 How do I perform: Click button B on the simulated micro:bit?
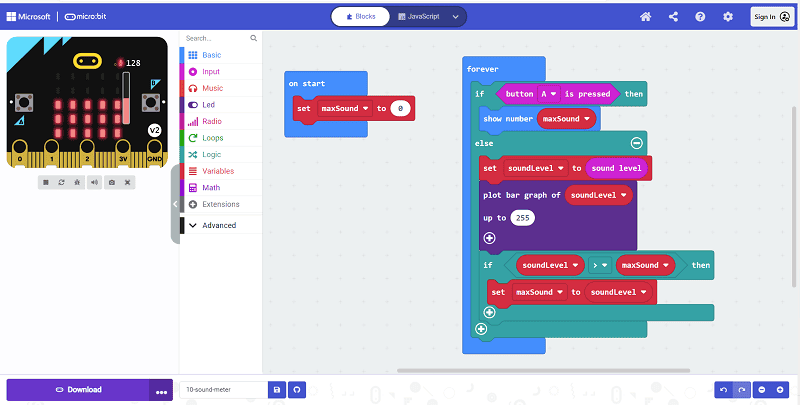click(x=151, y=103)
